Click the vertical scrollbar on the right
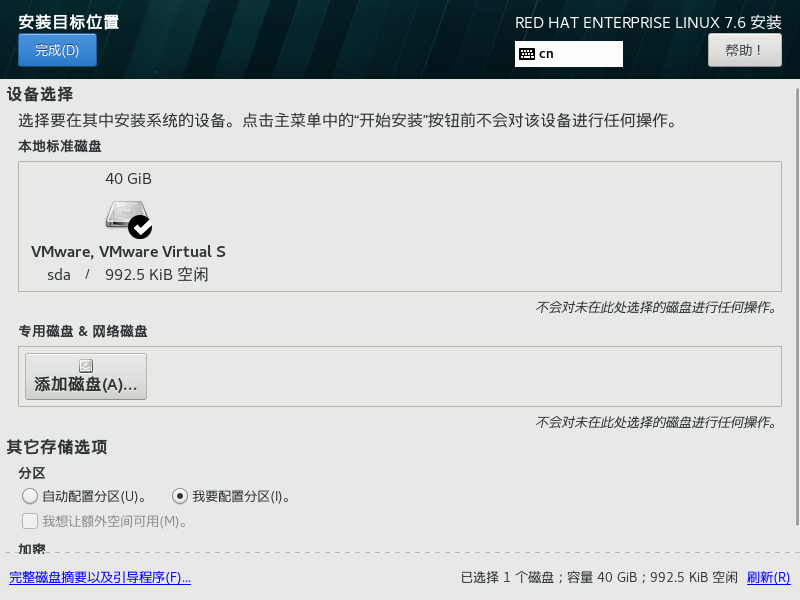 point(797,307)
